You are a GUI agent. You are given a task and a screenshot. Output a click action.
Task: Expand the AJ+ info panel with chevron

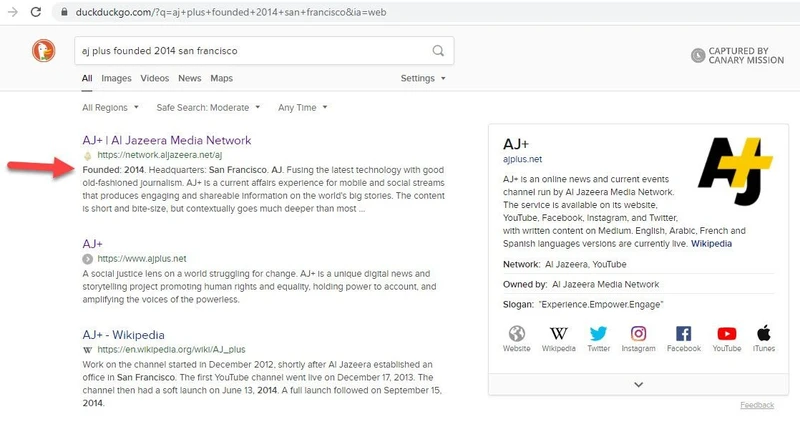pyautogui.click(x=638, y=385)
